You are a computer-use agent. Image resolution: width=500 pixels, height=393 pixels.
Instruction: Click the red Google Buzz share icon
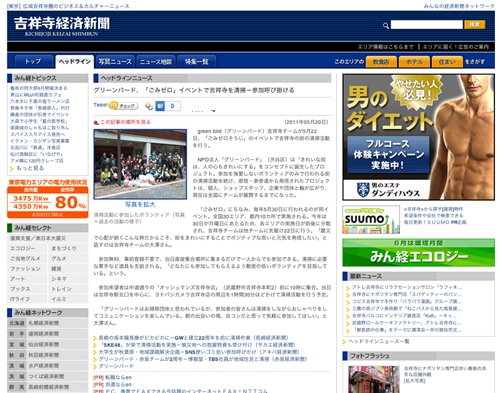click(x=149, y=106)
